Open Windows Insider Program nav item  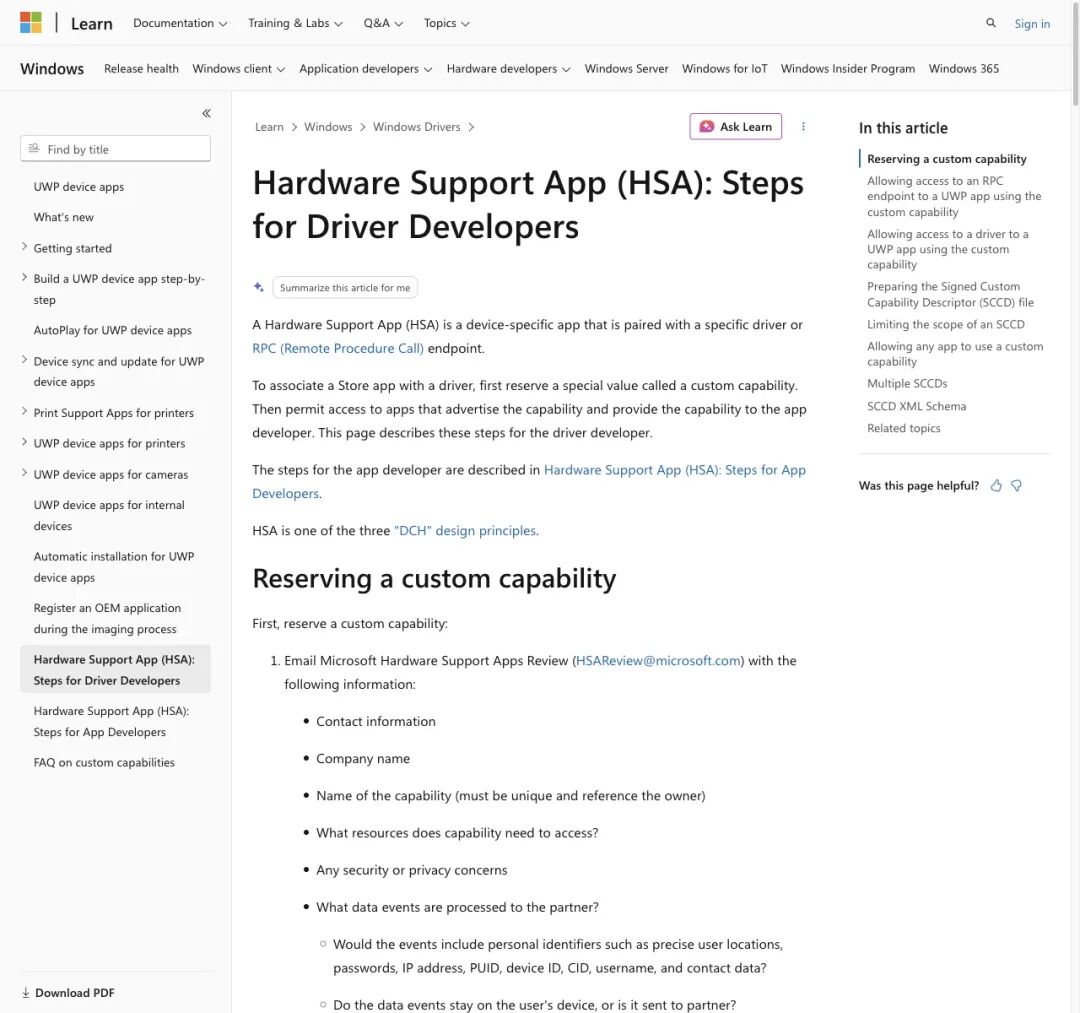(847, 69)
